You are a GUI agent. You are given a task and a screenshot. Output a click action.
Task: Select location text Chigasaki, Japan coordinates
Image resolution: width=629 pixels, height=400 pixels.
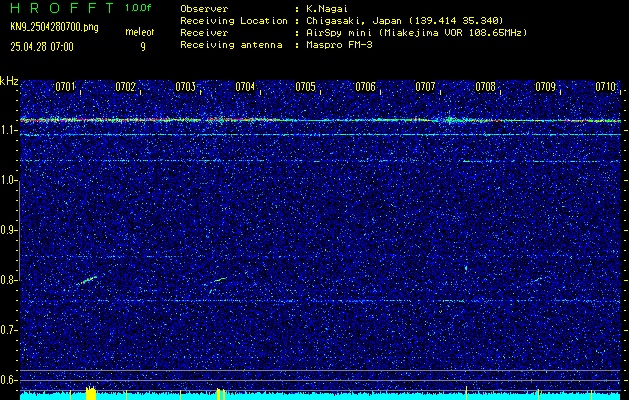click(x=404, y=21)
